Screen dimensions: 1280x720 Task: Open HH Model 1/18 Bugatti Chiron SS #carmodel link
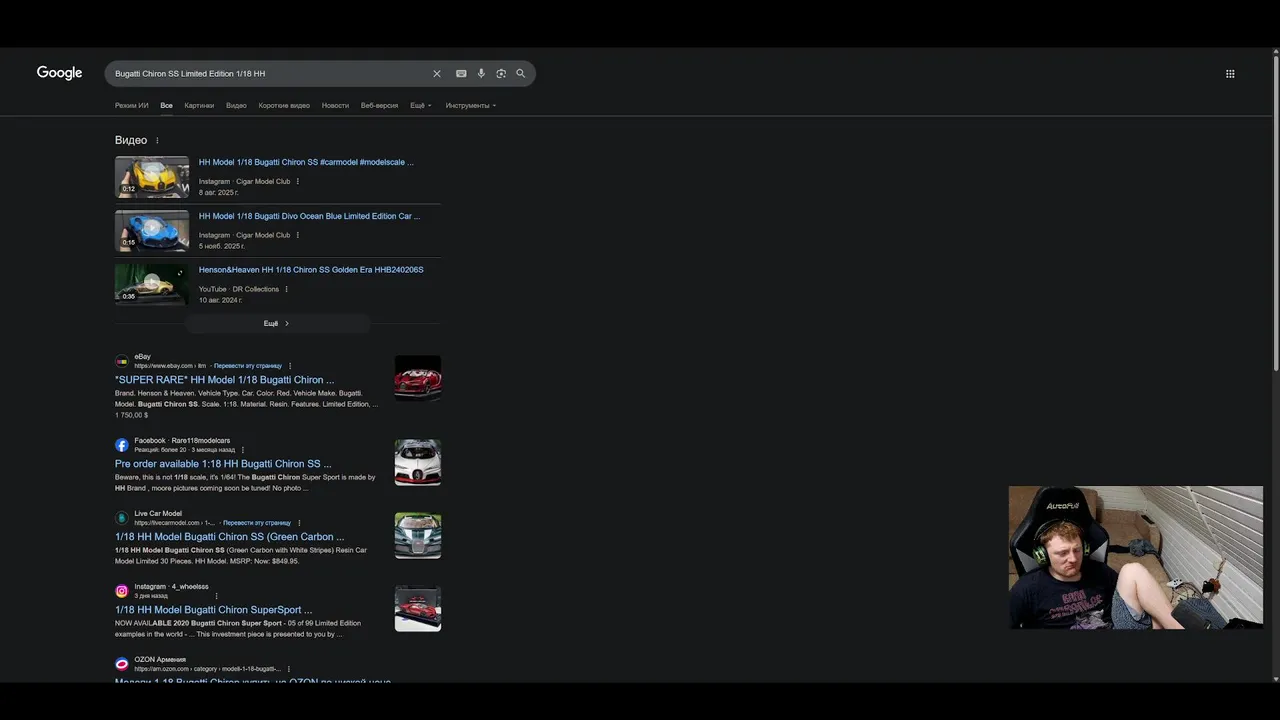[x=306, y=162]
